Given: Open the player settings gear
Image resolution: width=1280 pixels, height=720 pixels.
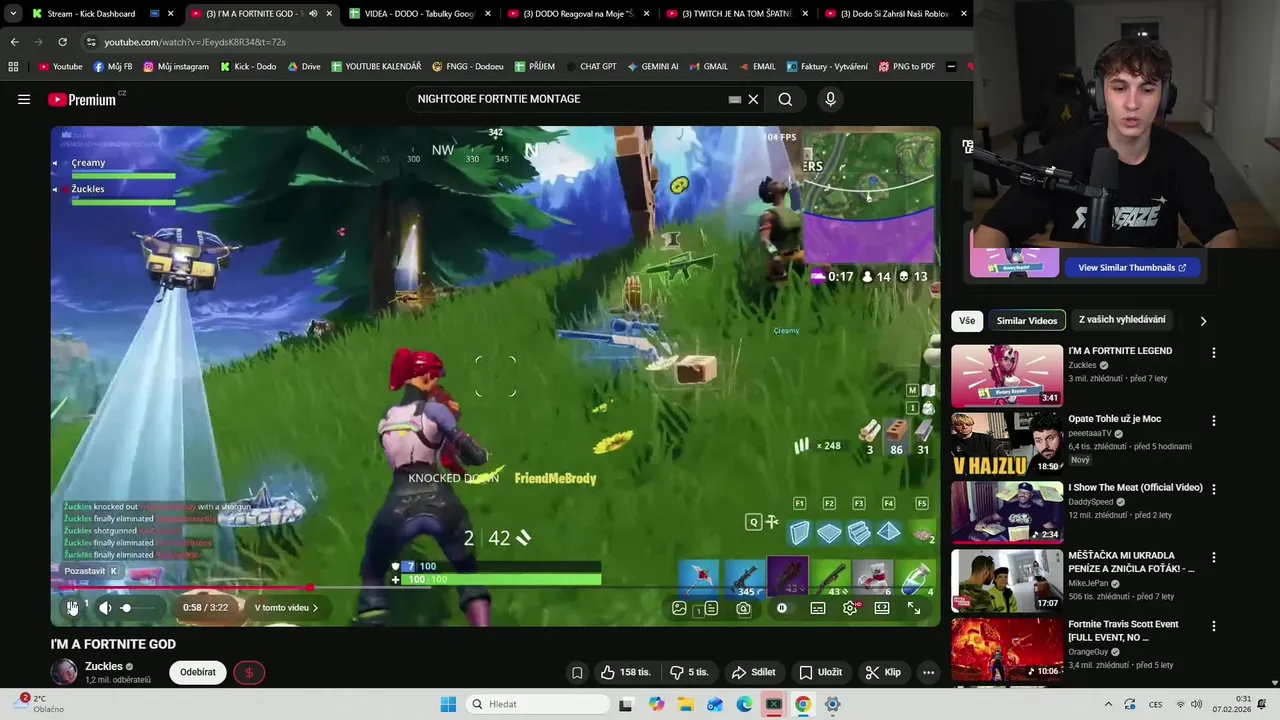Looking at the screenshot, I should tap(850, 607).
